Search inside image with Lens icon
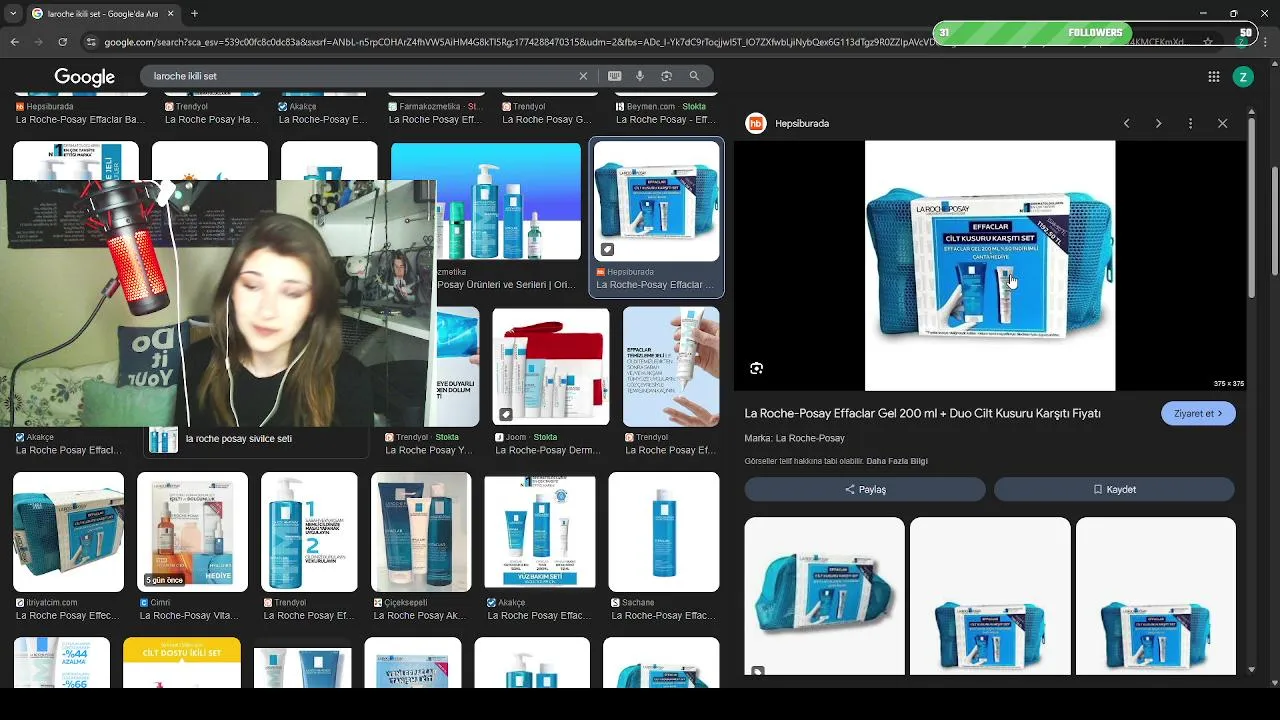This screenshot has width=1280, height=720. [x=756, y=368]
